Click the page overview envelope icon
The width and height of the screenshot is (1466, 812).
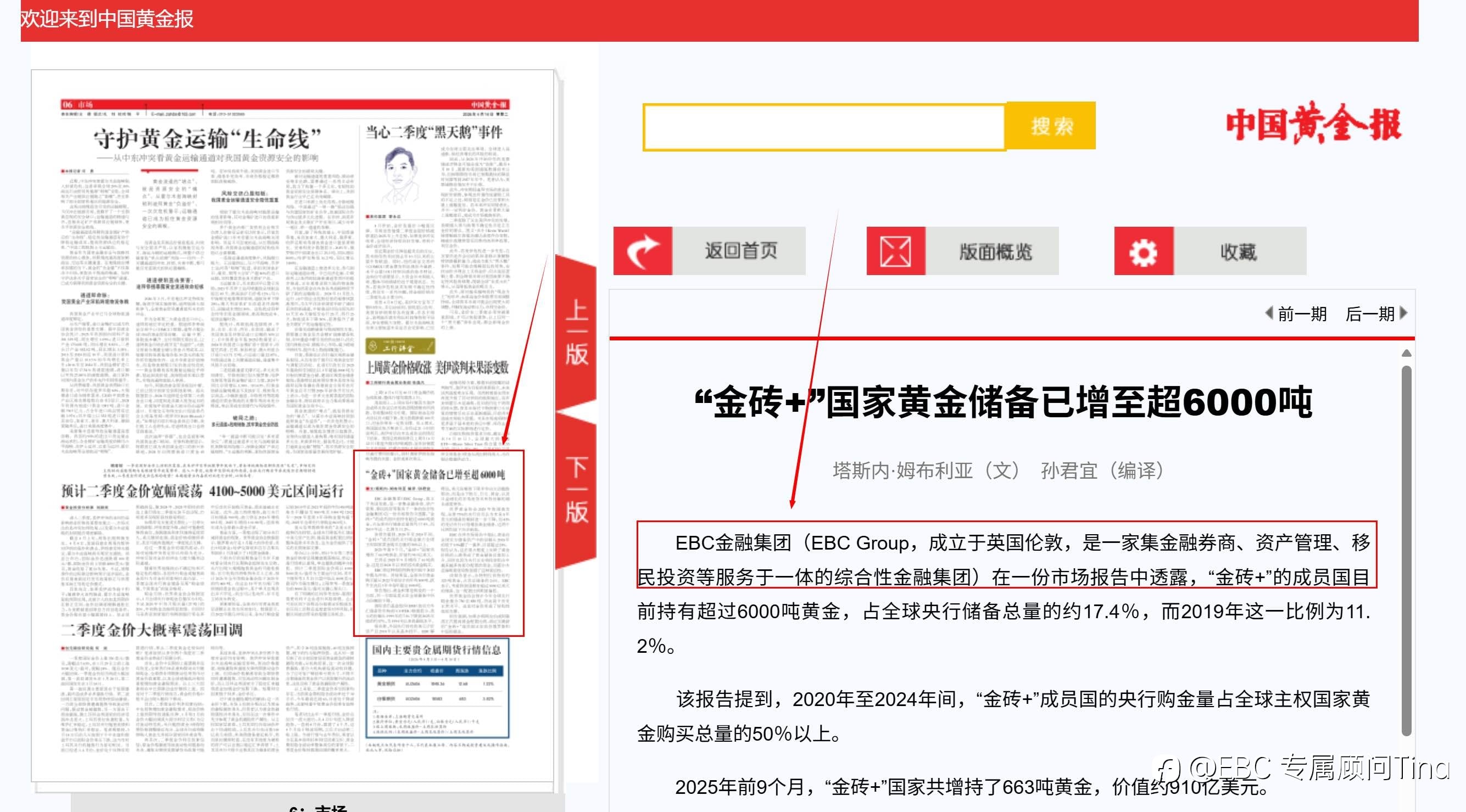click(895, 251)
